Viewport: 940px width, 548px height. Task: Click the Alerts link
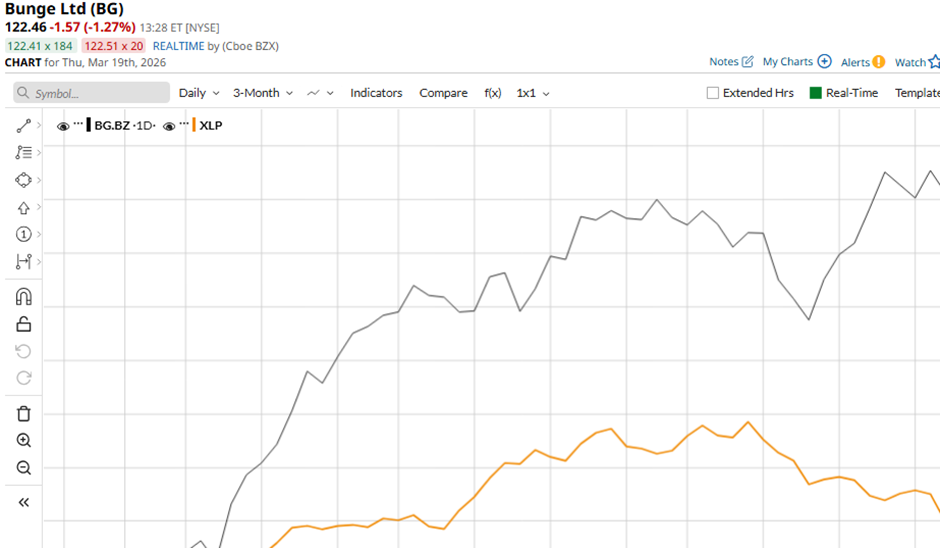[x=855, y=62]
